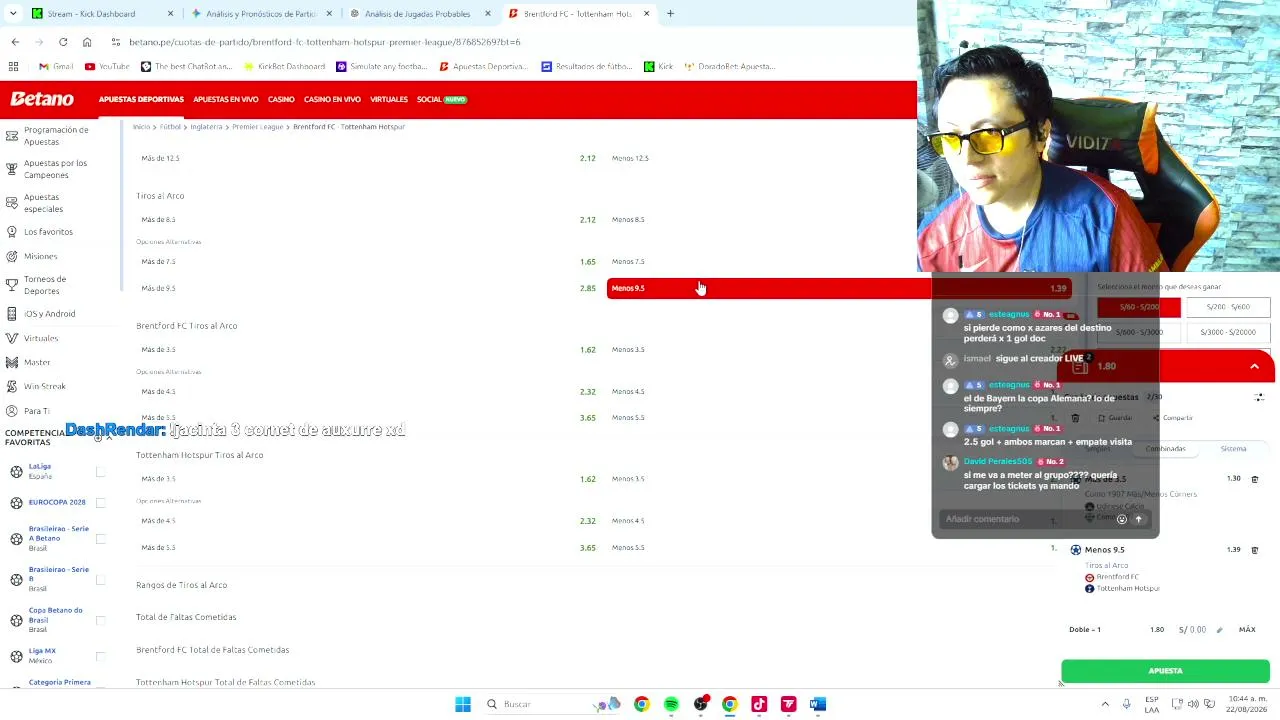Viewport: 1280px width, 720px height.
Task: Open the Gmail bookmark
Action: pos(56,66)
